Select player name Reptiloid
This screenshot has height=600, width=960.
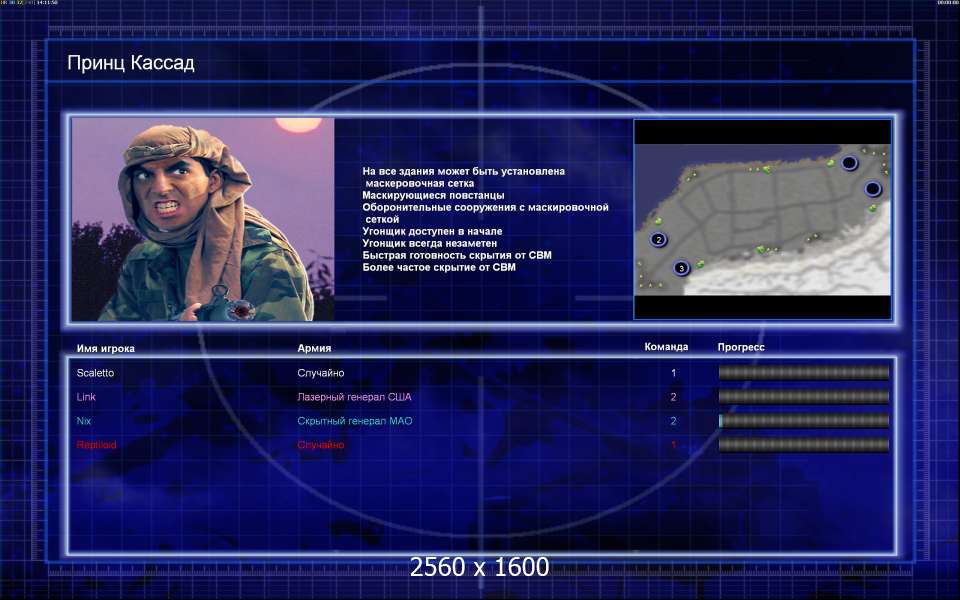97,444
